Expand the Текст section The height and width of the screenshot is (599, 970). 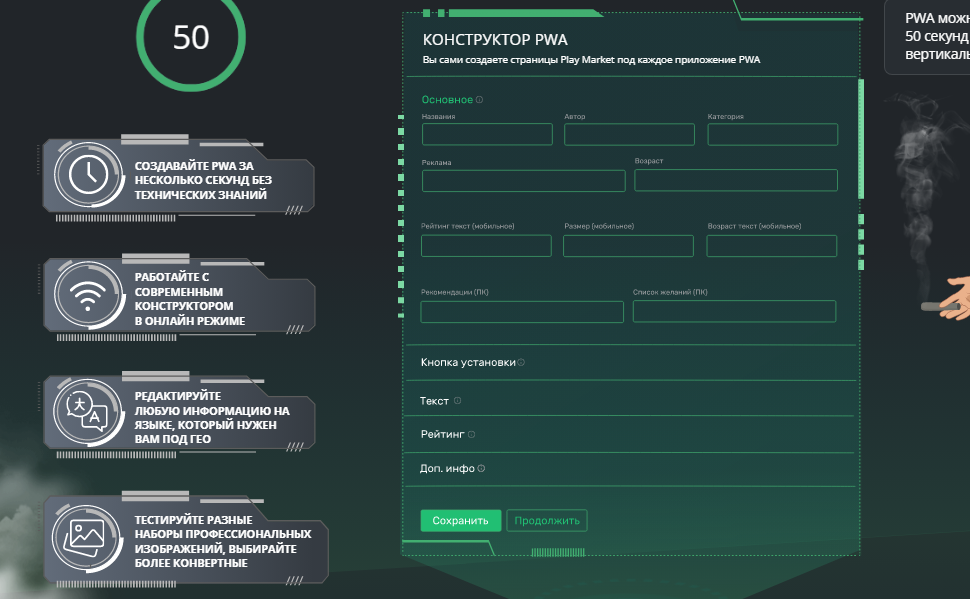(630, 400)
